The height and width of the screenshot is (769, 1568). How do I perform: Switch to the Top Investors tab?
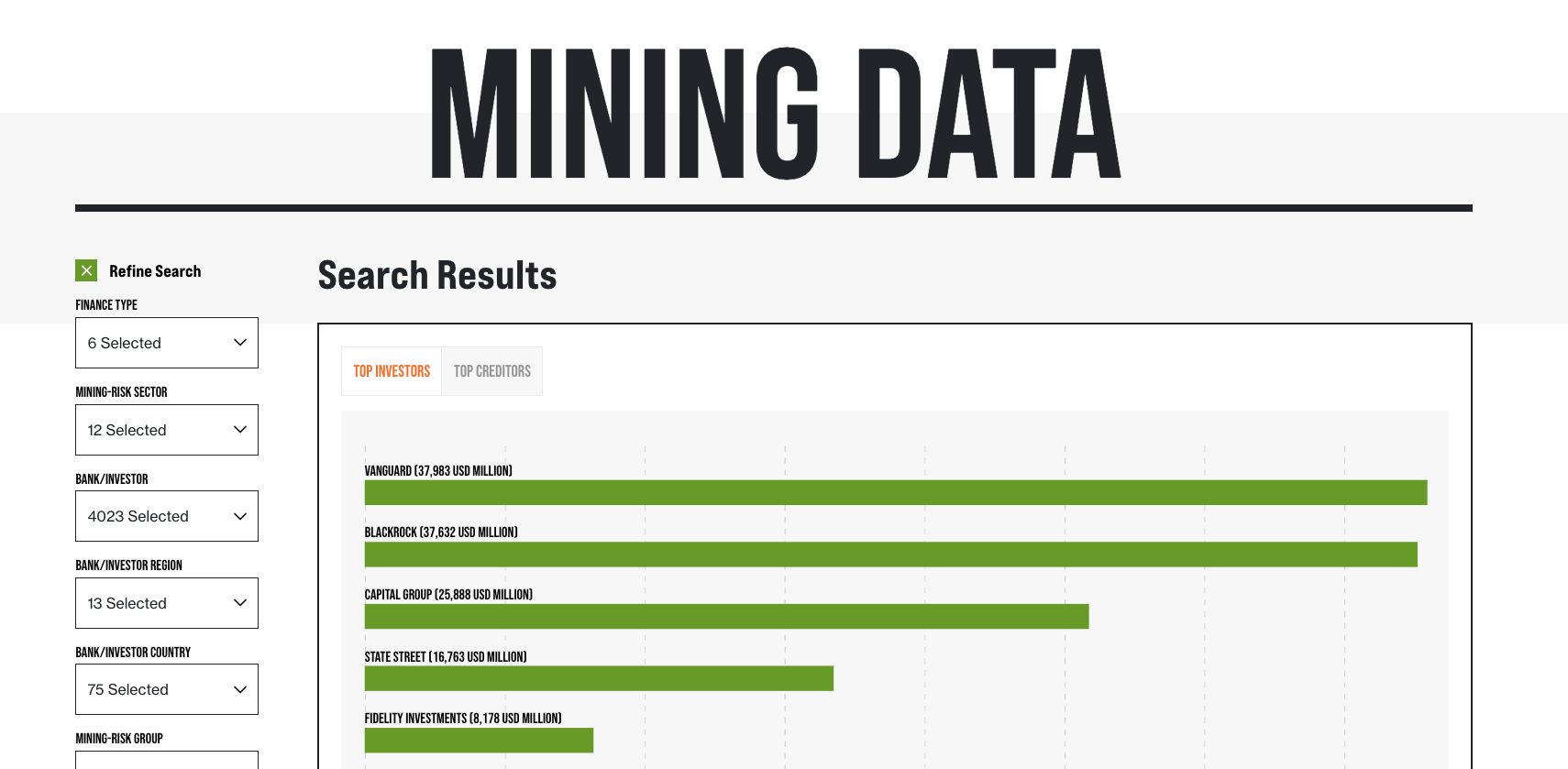(x=392, y=371)
